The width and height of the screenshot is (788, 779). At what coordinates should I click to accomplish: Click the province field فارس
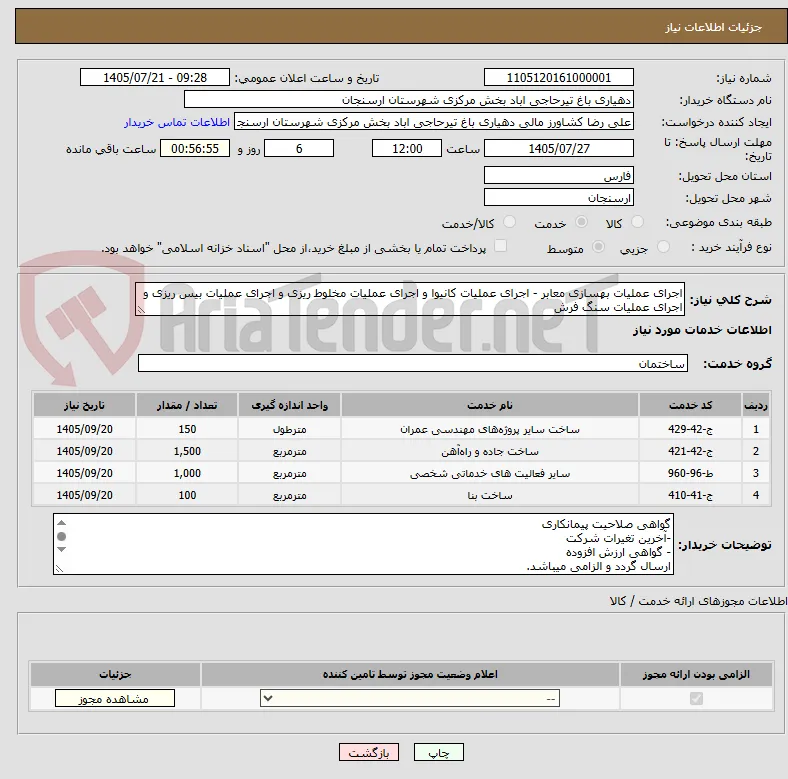click(558, 175)
